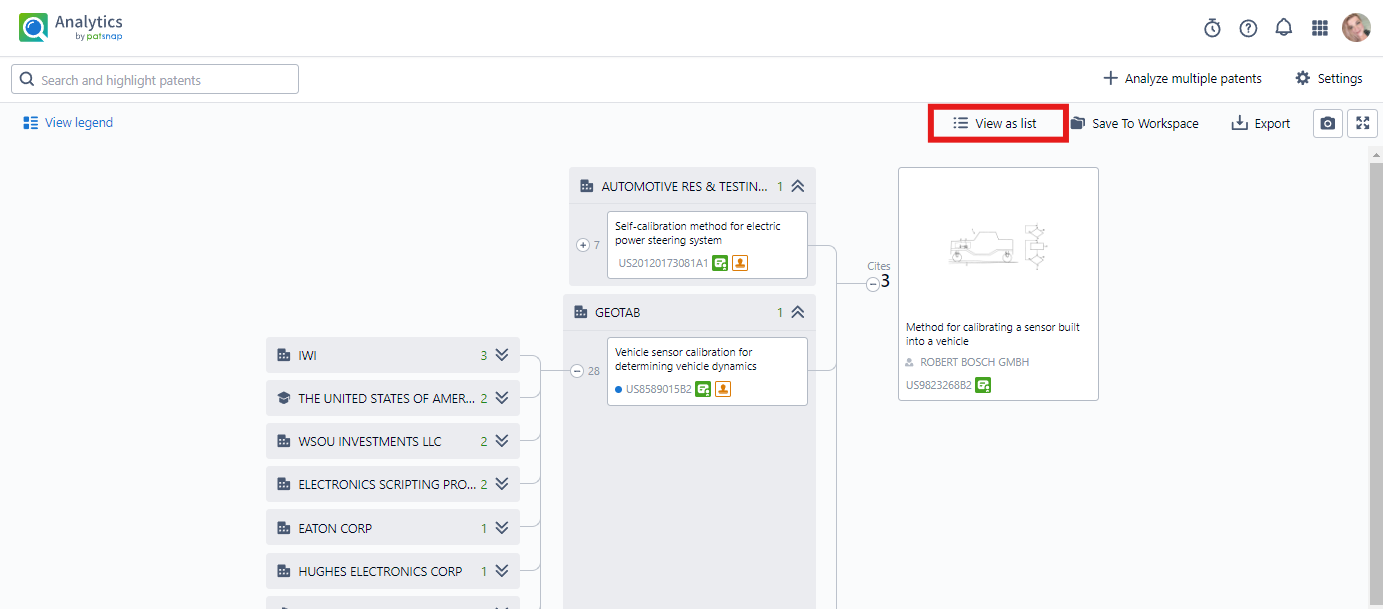1383x609 pixels.
Task: Click the search and highlight patents field
Action: (155, 80)
